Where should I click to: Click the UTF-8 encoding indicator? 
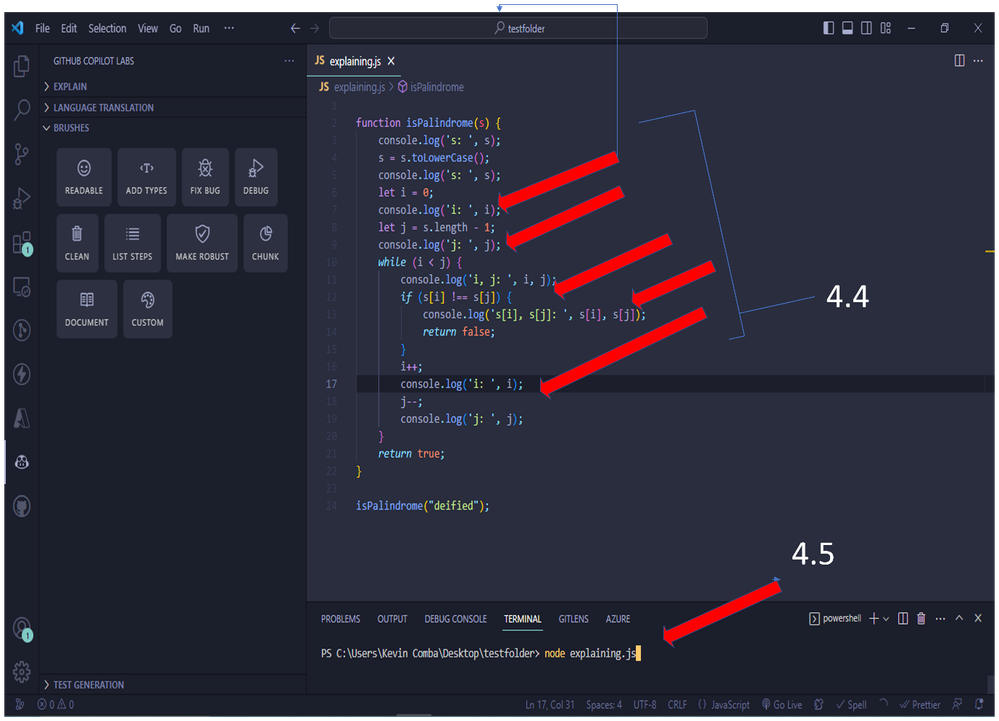pos(645,704)
